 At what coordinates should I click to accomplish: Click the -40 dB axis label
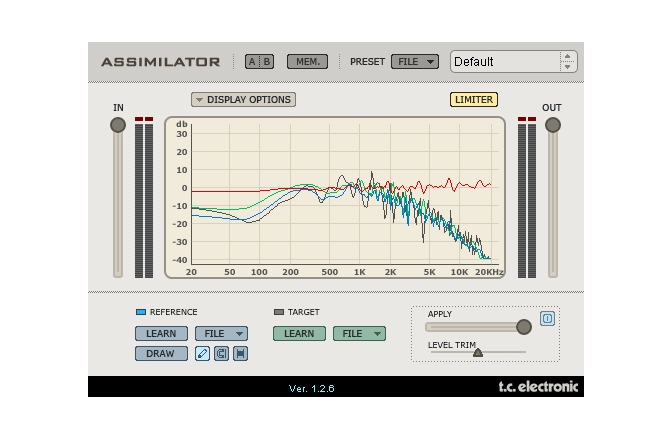click(180, 260)
